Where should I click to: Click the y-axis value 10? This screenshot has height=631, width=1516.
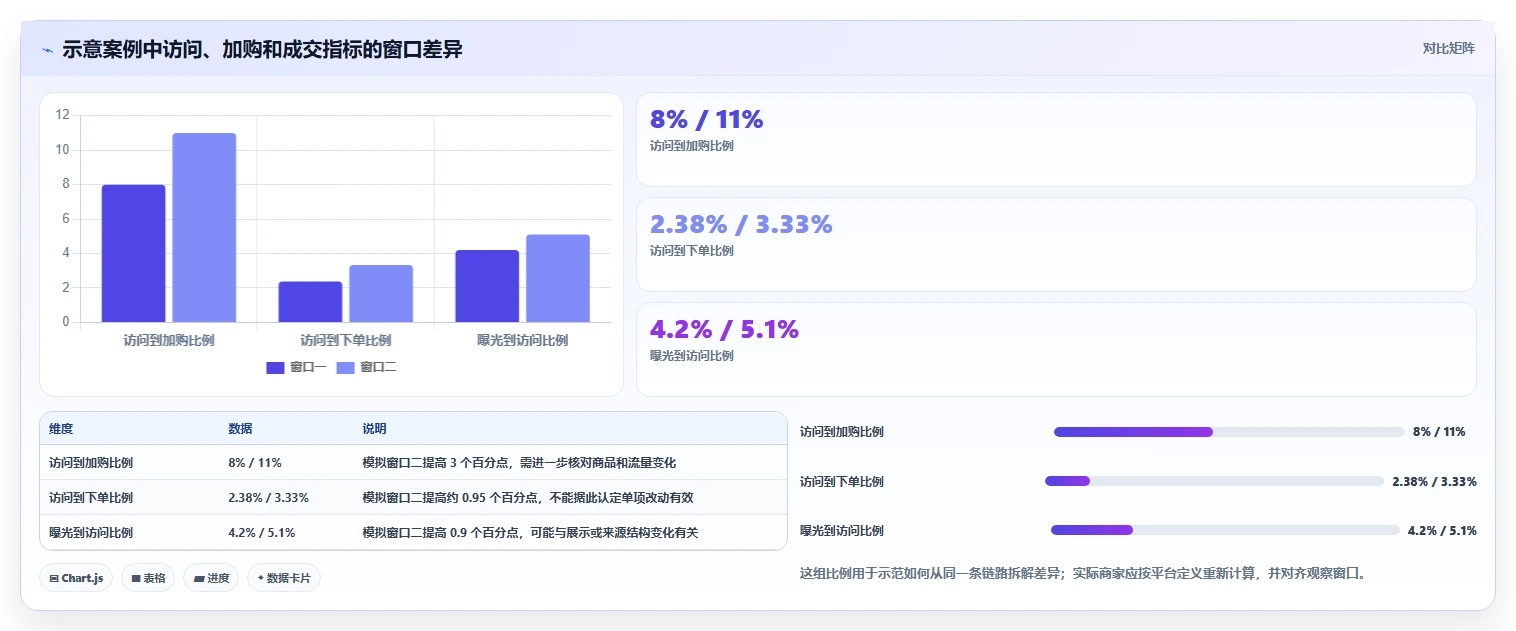pos(63,150)
